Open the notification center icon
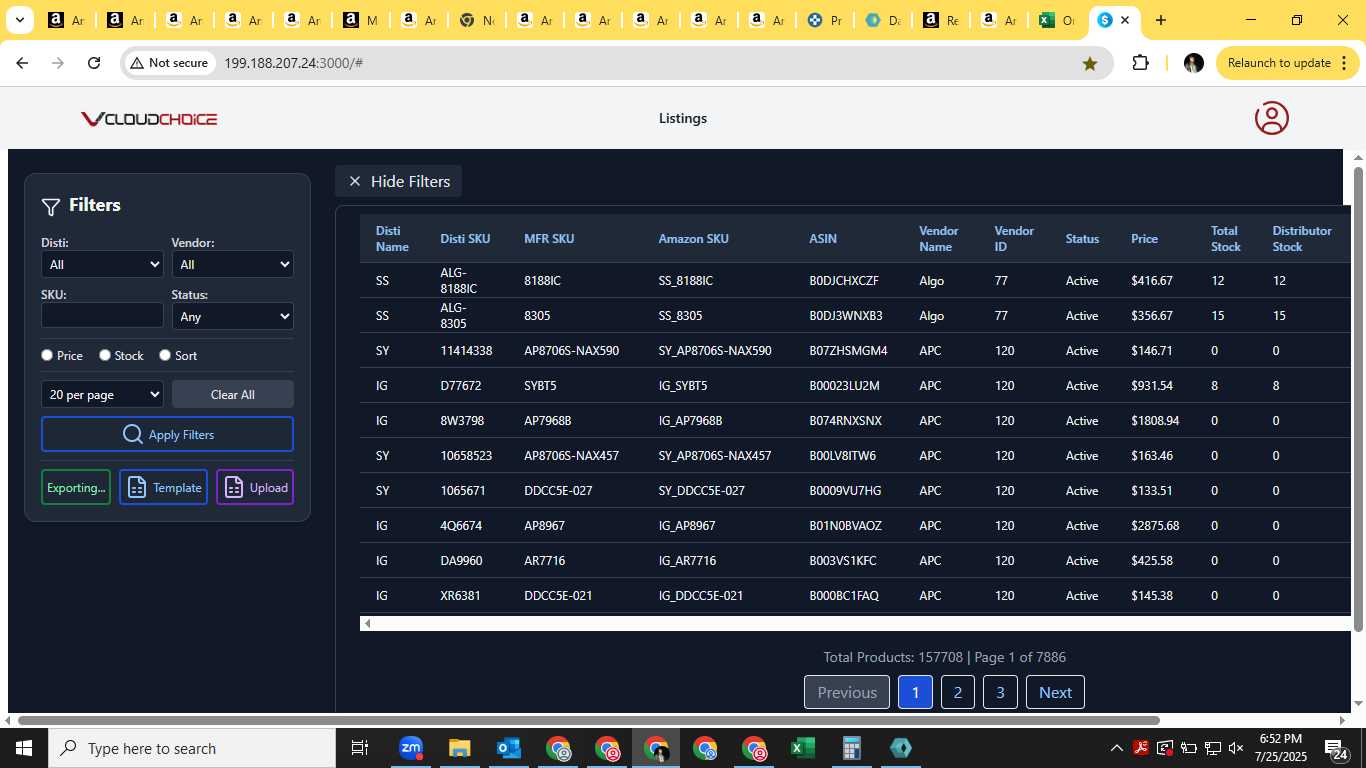 click(x=1335, y=748)
